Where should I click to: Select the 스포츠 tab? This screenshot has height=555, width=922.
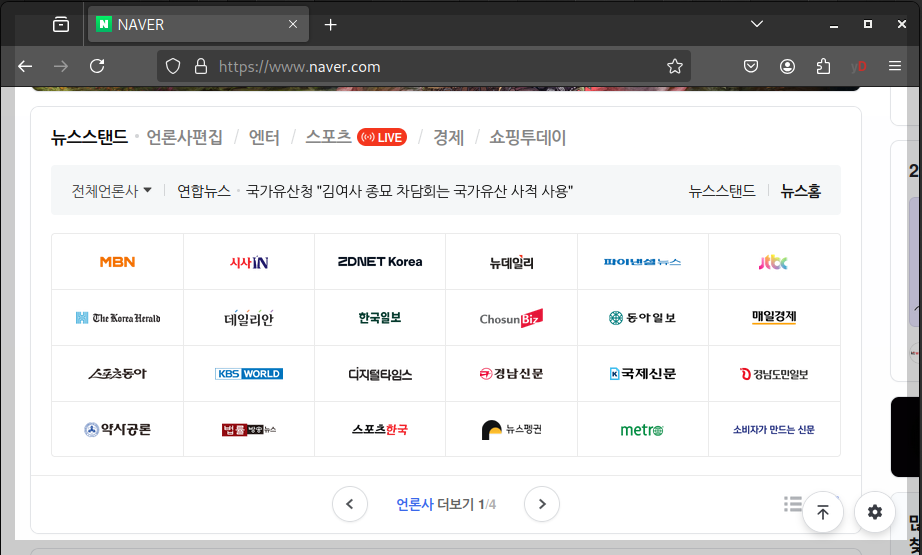tap(328, 137)
